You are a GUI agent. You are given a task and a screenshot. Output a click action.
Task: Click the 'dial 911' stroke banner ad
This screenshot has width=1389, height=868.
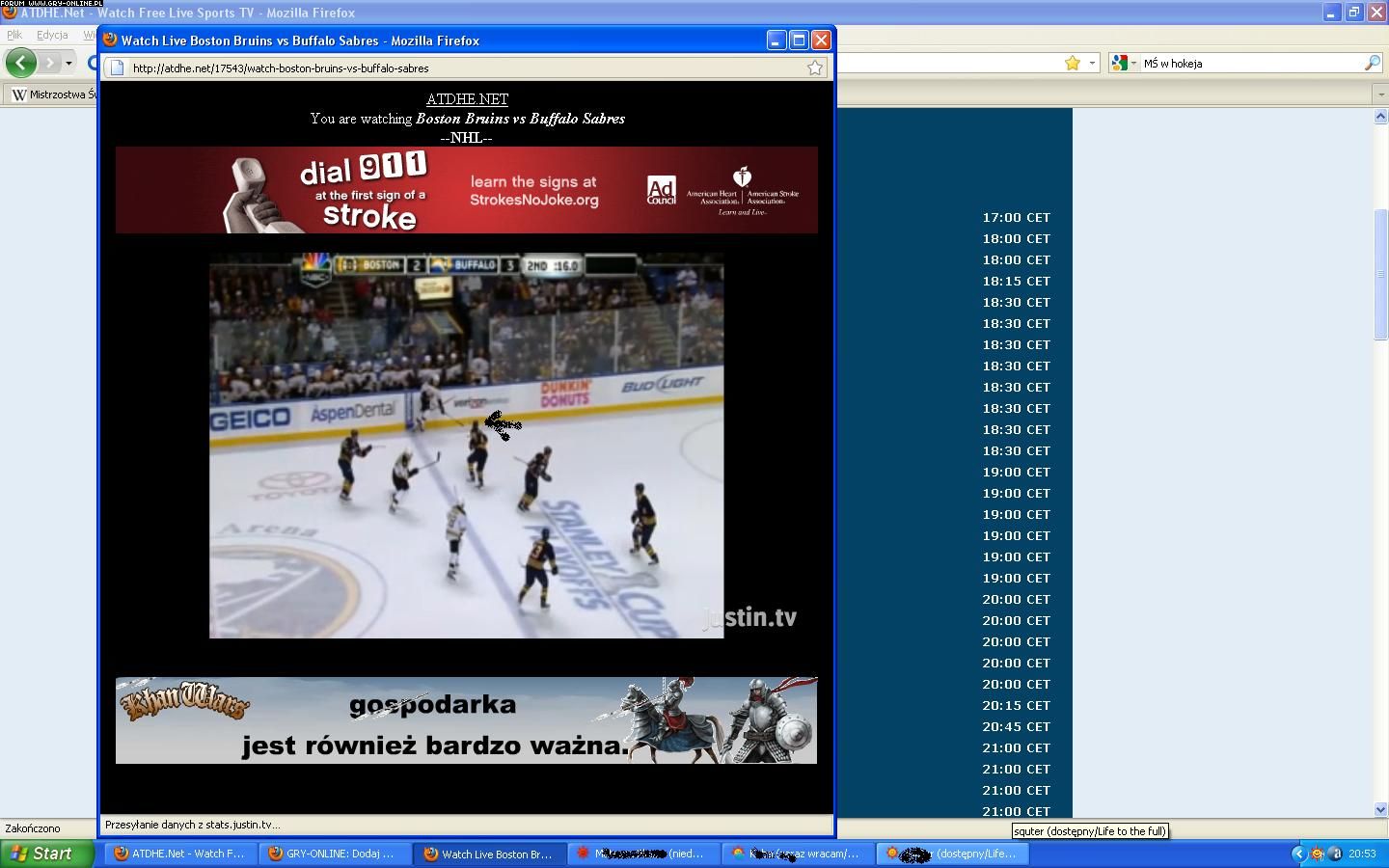click(467, 190)
